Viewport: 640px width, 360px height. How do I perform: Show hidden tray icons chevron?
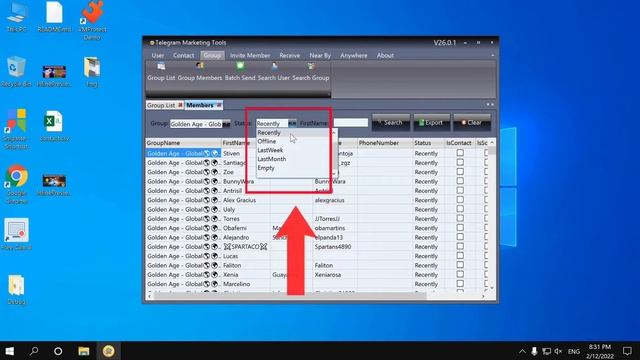coord(522,351)
